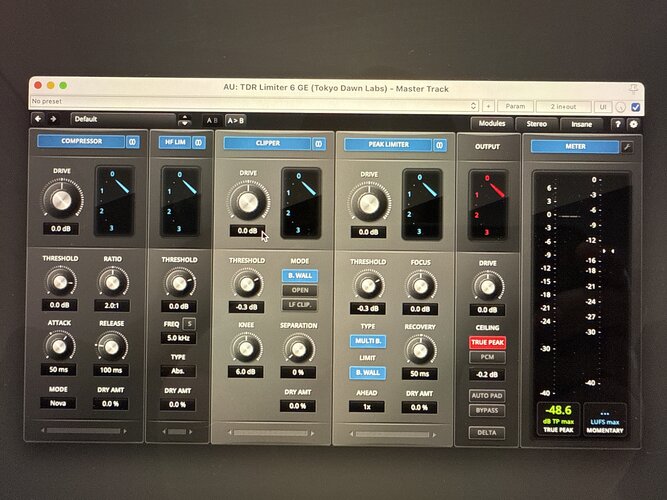The height and width of the screenshot is (500, 667).
Task: Click the Compressor DRIVE knob
Action: [62, 200]
